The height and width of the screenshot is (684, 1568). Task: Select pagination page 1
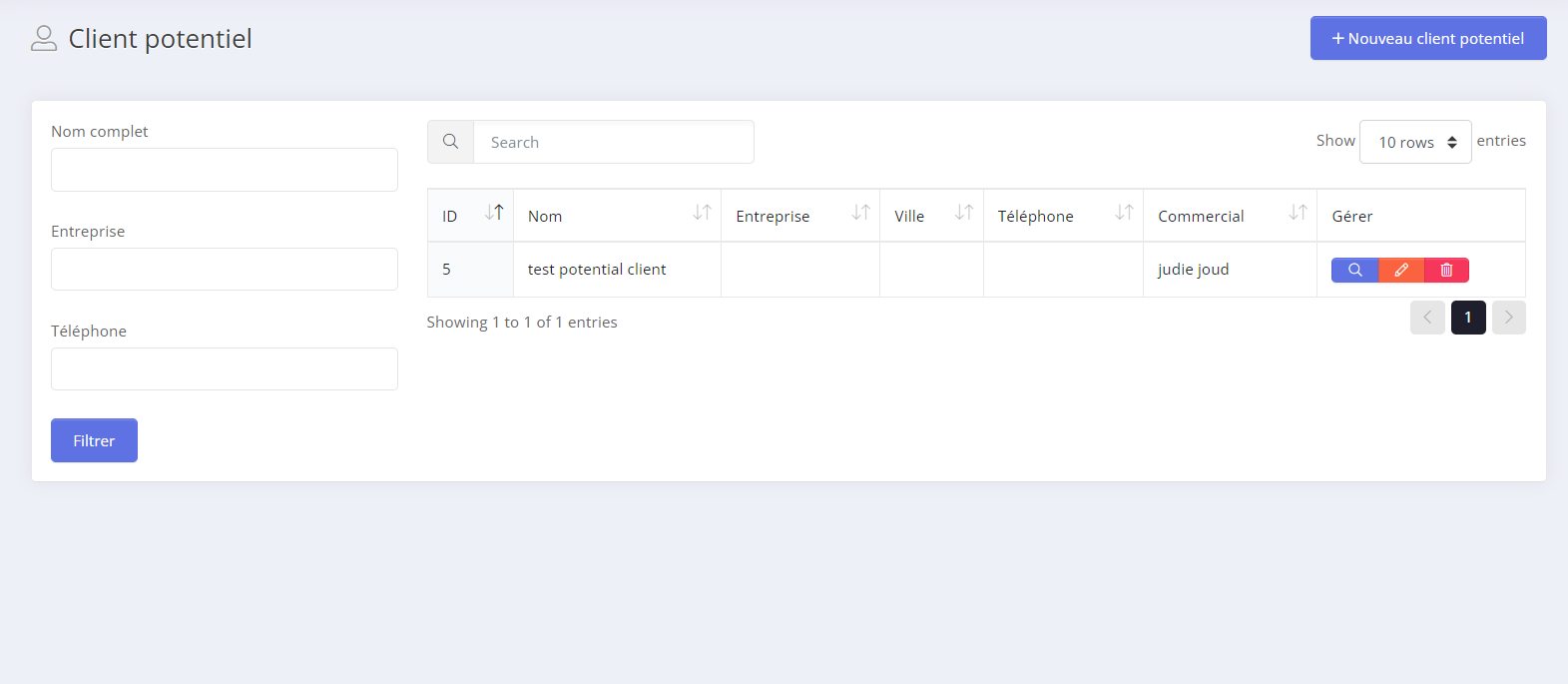click(x=1468, y=318)
